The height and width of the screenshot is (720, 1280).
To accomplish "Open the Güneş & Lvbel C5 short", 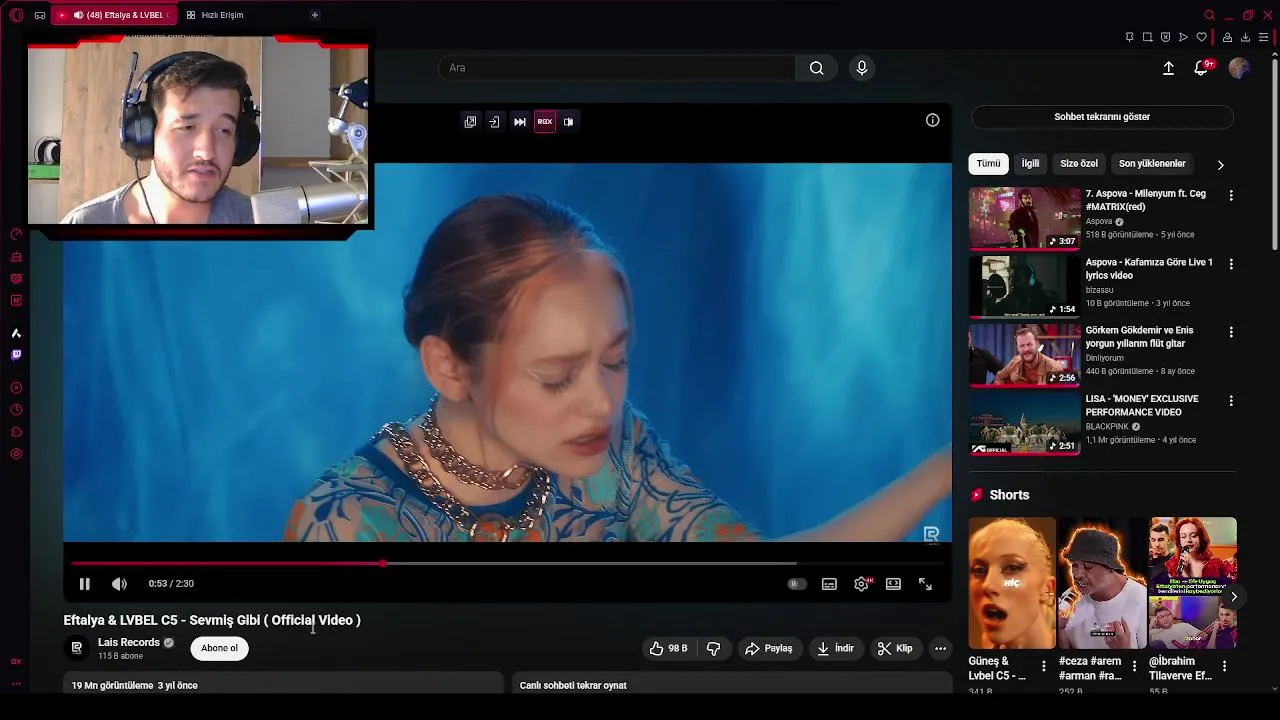I will click(x=1011, y=583).
